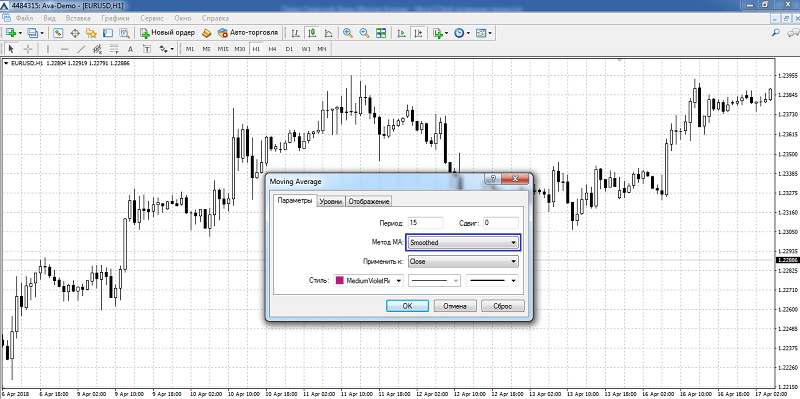This screenshot has height=399, width=800.
Task: Toggle the chart auto-scroll icon
Action: (402, 33)
